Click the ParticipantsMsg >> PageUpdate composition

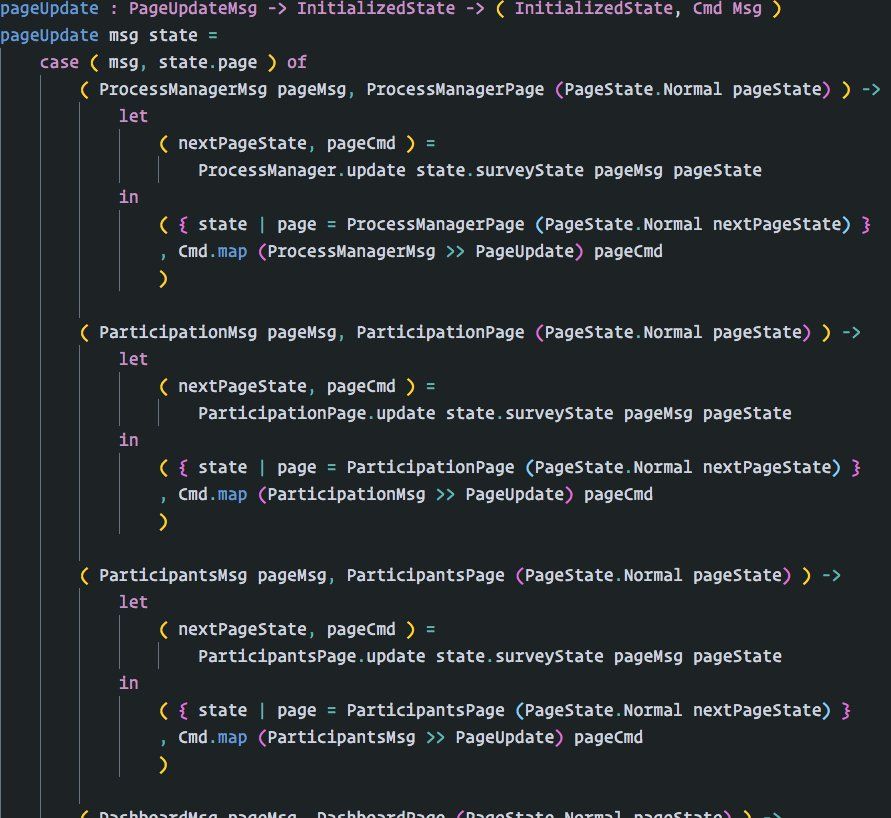coord(410,738)
